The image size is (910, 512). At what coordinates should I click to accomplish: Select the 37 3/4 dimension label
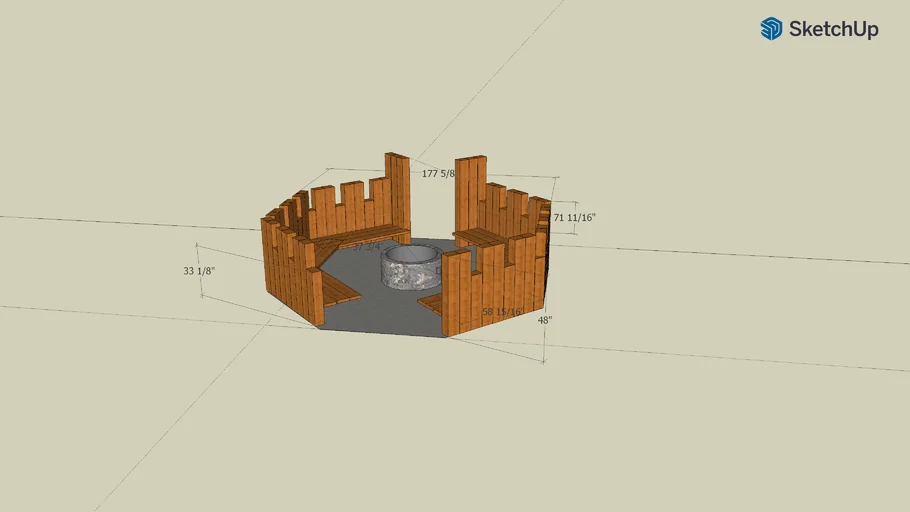click(366, 246)
